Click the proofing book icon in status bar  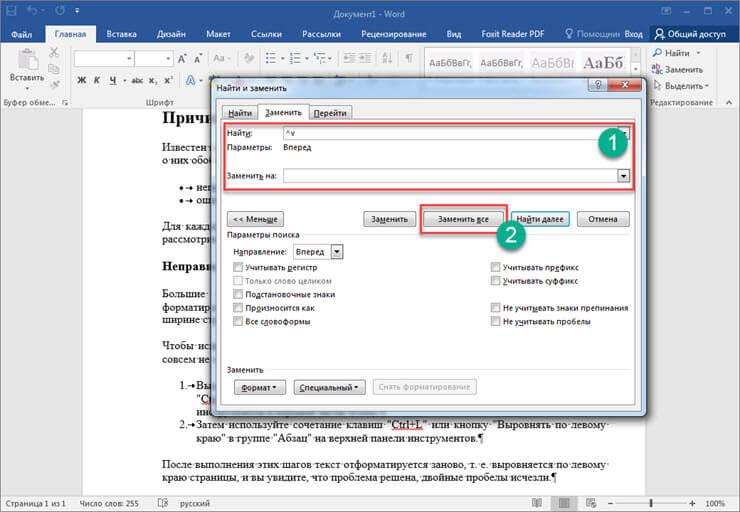[x=163, y=503]
